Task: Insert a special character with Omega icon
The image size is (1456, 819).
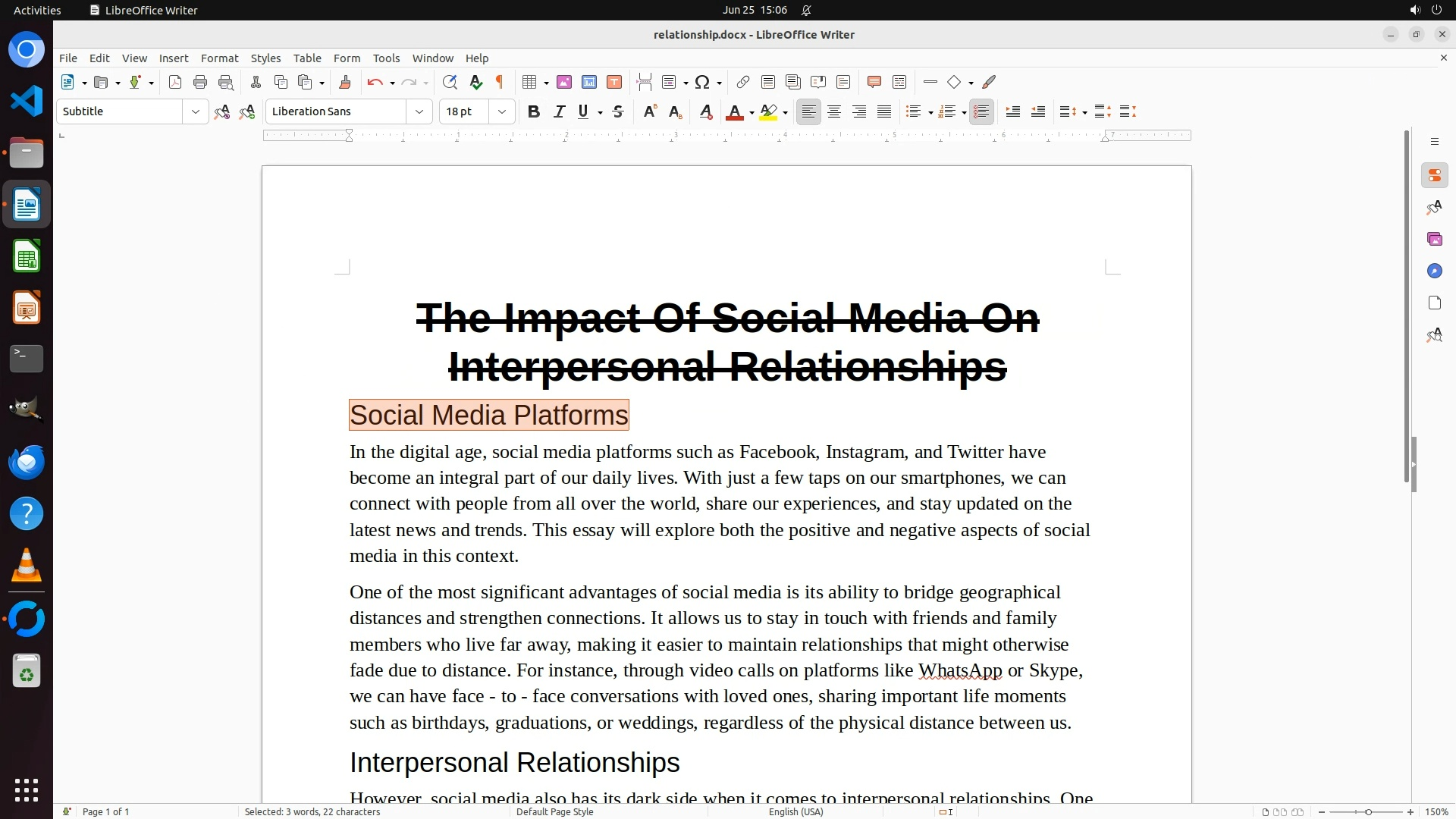Action: pyautogui.click(x=702, y=83)
